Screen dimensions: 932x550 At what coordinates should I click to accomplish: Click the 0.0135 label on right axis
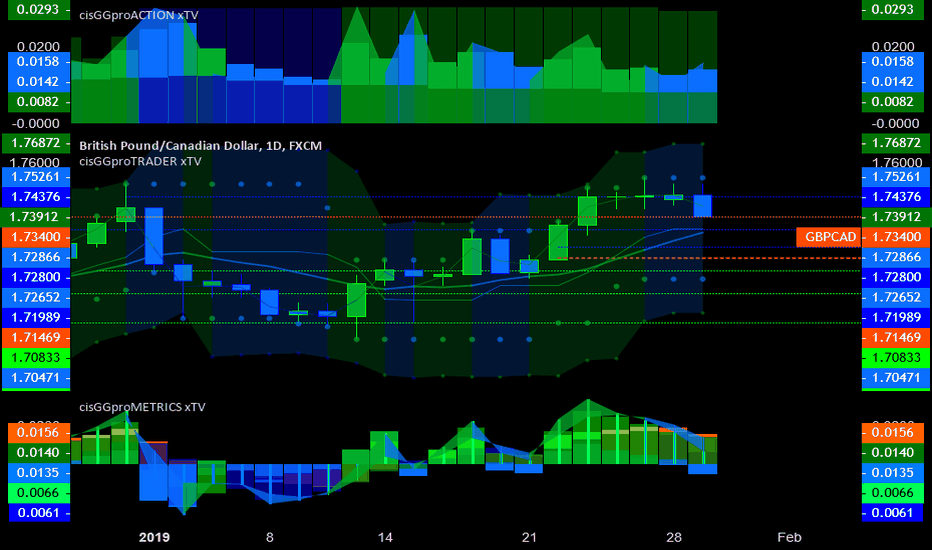[893, 473]
